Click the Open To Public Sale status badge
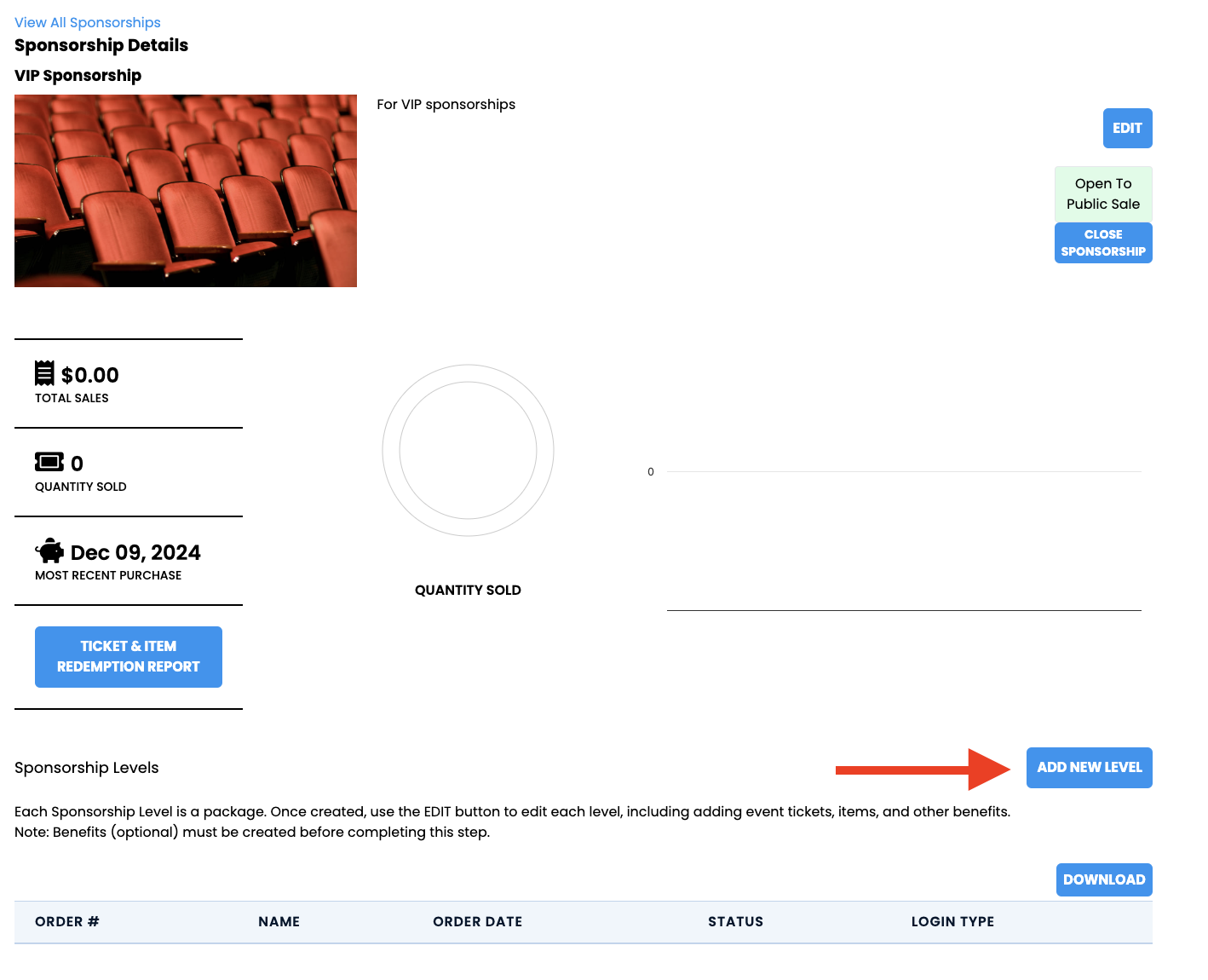This screenshot has width=1208, height=980. [x=1103, y=194]
